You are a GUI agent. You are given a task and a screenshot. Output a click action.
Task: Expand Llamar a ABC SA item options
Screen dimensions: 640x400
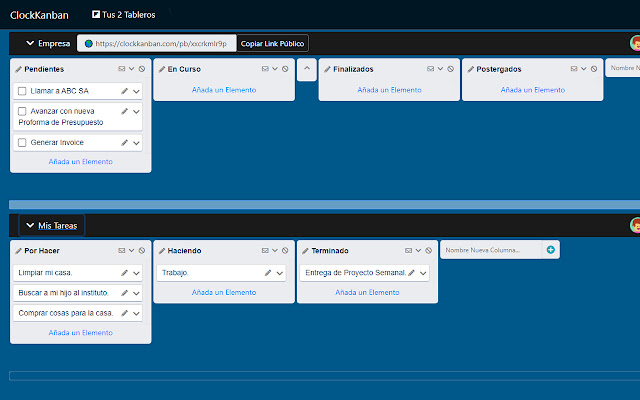136,91
